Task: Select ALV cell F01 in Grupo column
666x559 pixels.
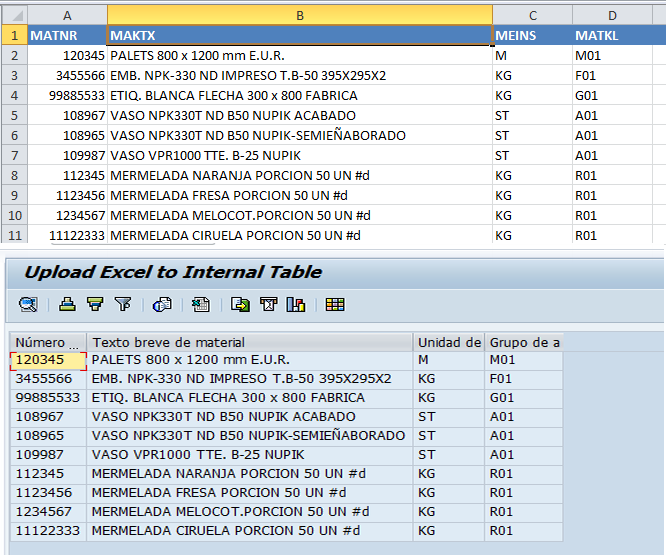Action: (524, 379)
